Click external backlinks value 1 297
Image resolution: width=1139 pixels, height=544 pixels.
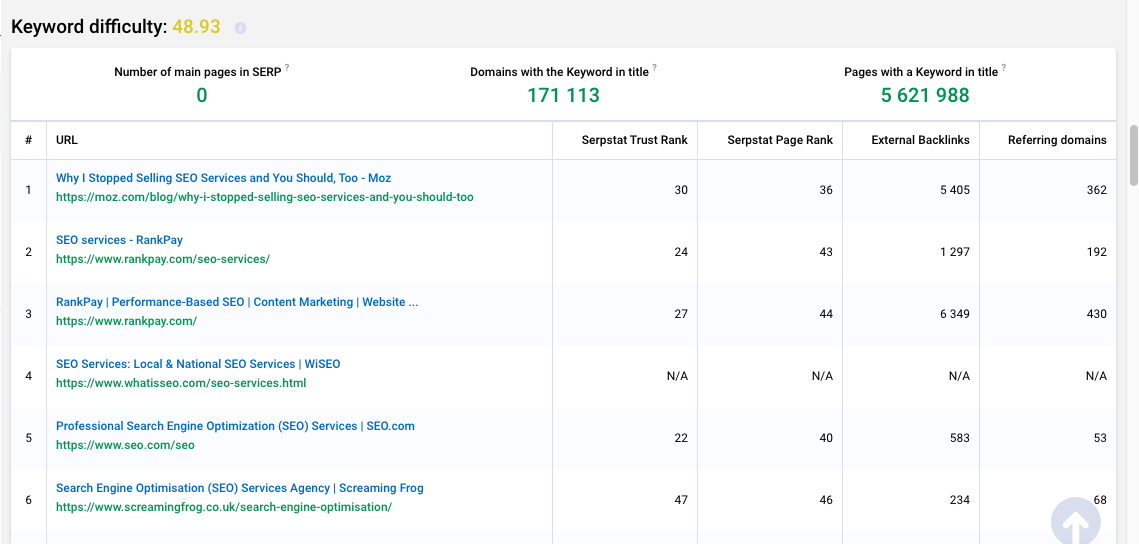(x=954, y=252)
